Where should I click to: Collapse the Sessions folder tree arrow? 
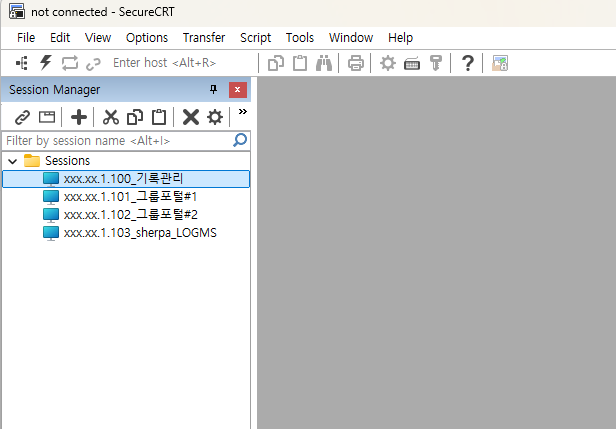pyautogui.click(x=13, y=161)
